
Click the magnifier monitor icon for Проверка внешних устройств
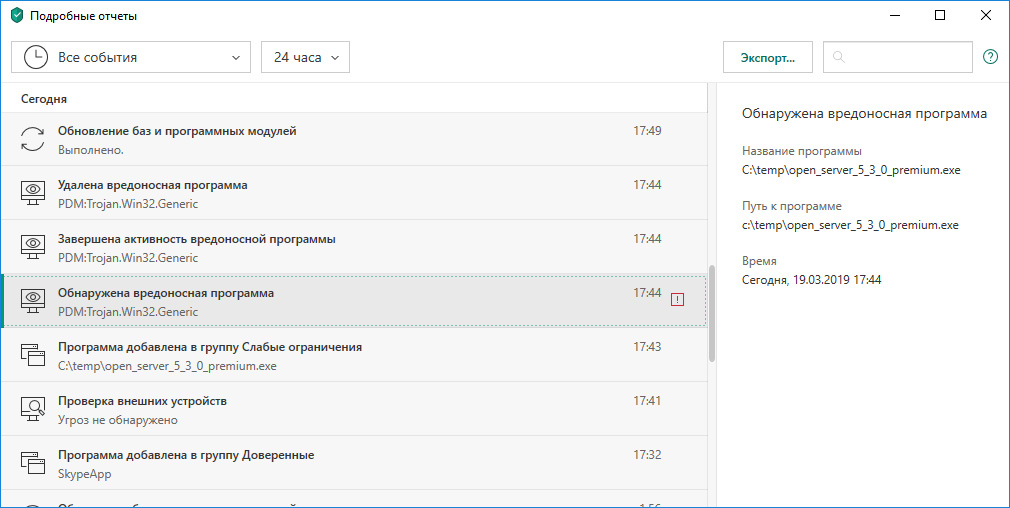click(33, 410)
